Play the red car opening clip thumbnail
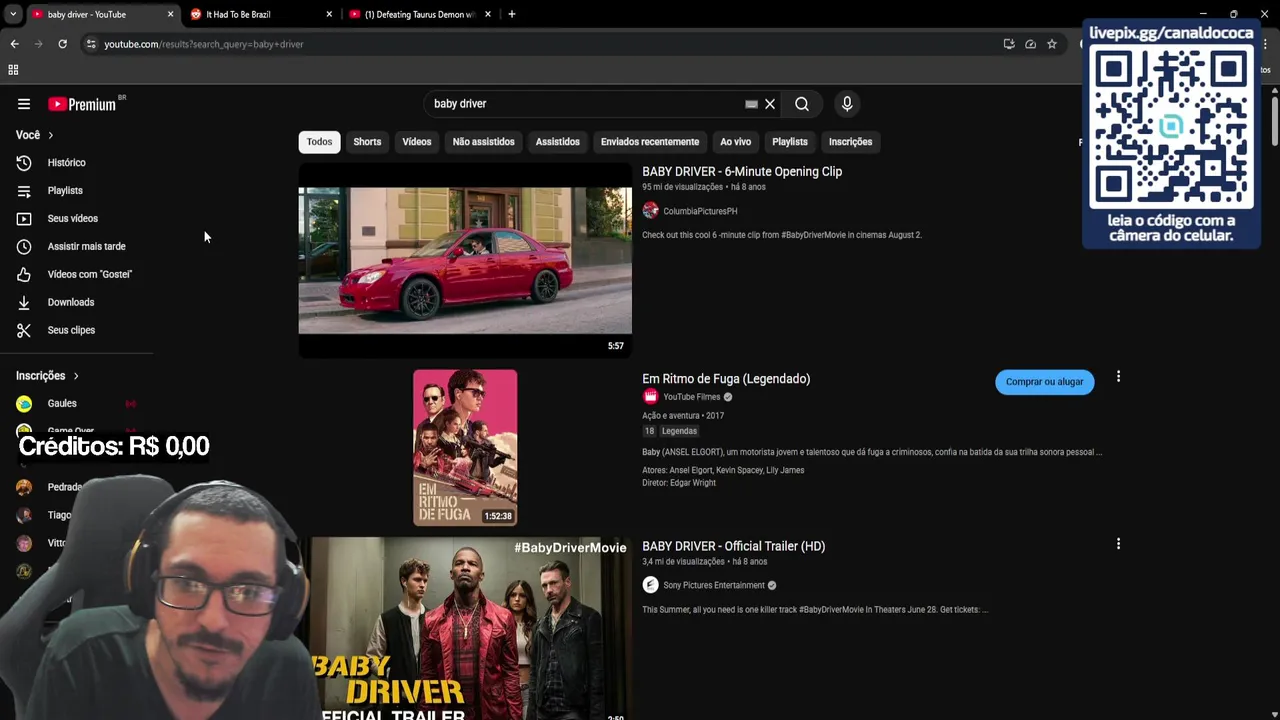Image resolution: width=1280 pixels, height=720 pixels. (x=465, y=260)
